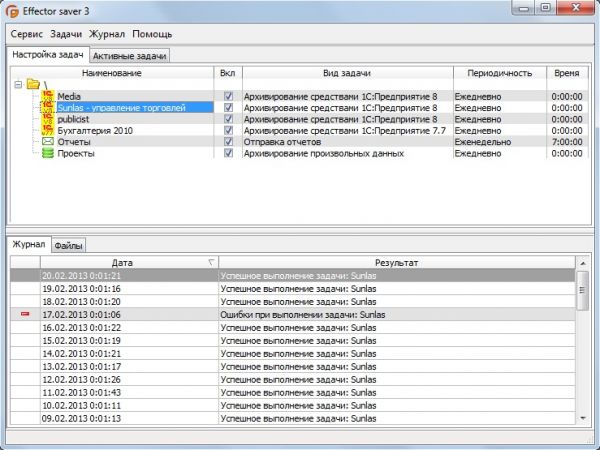Click the Effector saver app logo icon
Viewport: 600px width, 450px height.
coord(12,11)
